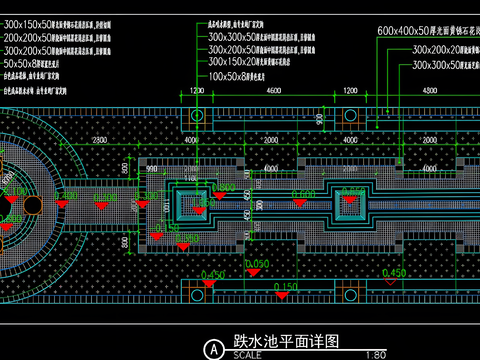This screenshot has height=360, width=480.
Task: Click the 4600 dimension text
Action: (274, 90)
